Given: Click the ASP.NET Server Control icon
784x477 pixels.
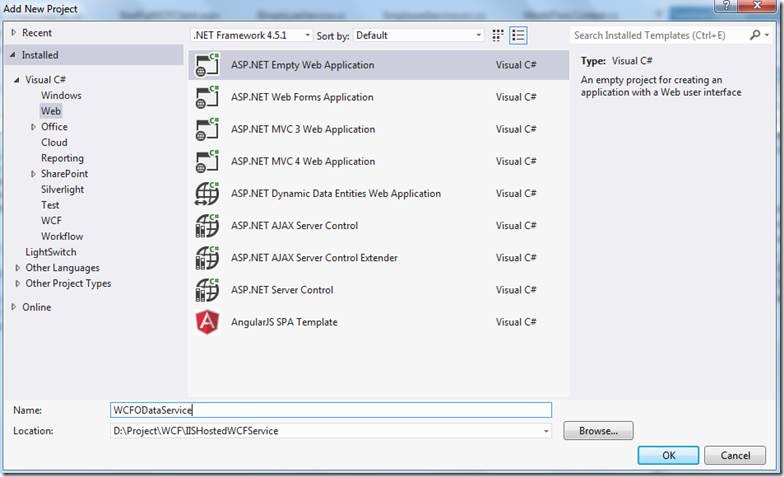Looking at the screenshot, I should (207, 290).
